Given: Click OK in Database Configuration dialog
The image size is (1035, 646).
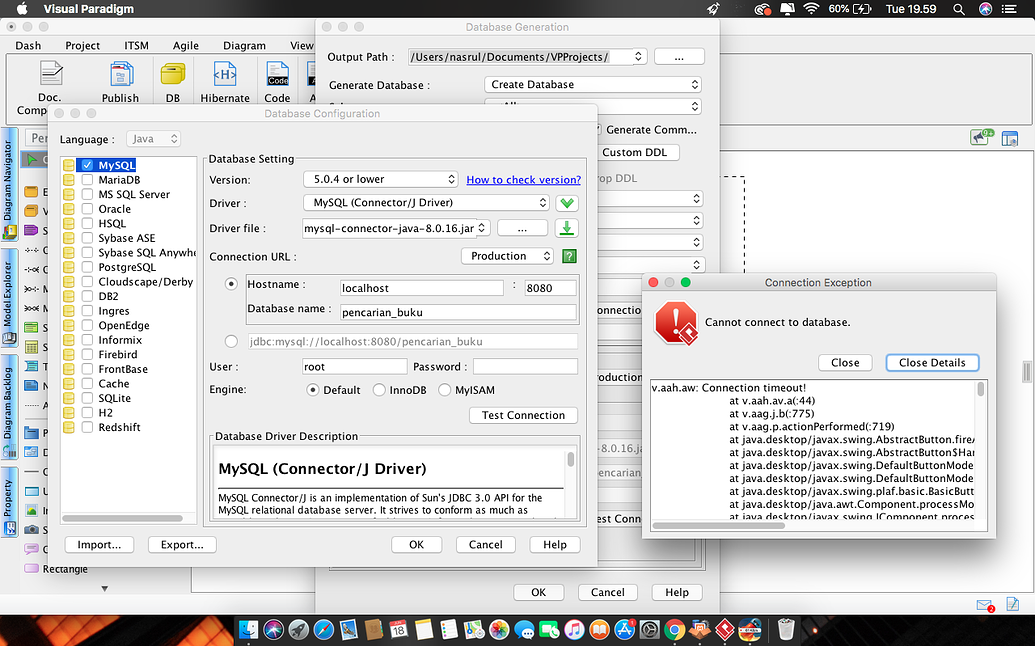Looking at the screenshot, I should 417,544.
